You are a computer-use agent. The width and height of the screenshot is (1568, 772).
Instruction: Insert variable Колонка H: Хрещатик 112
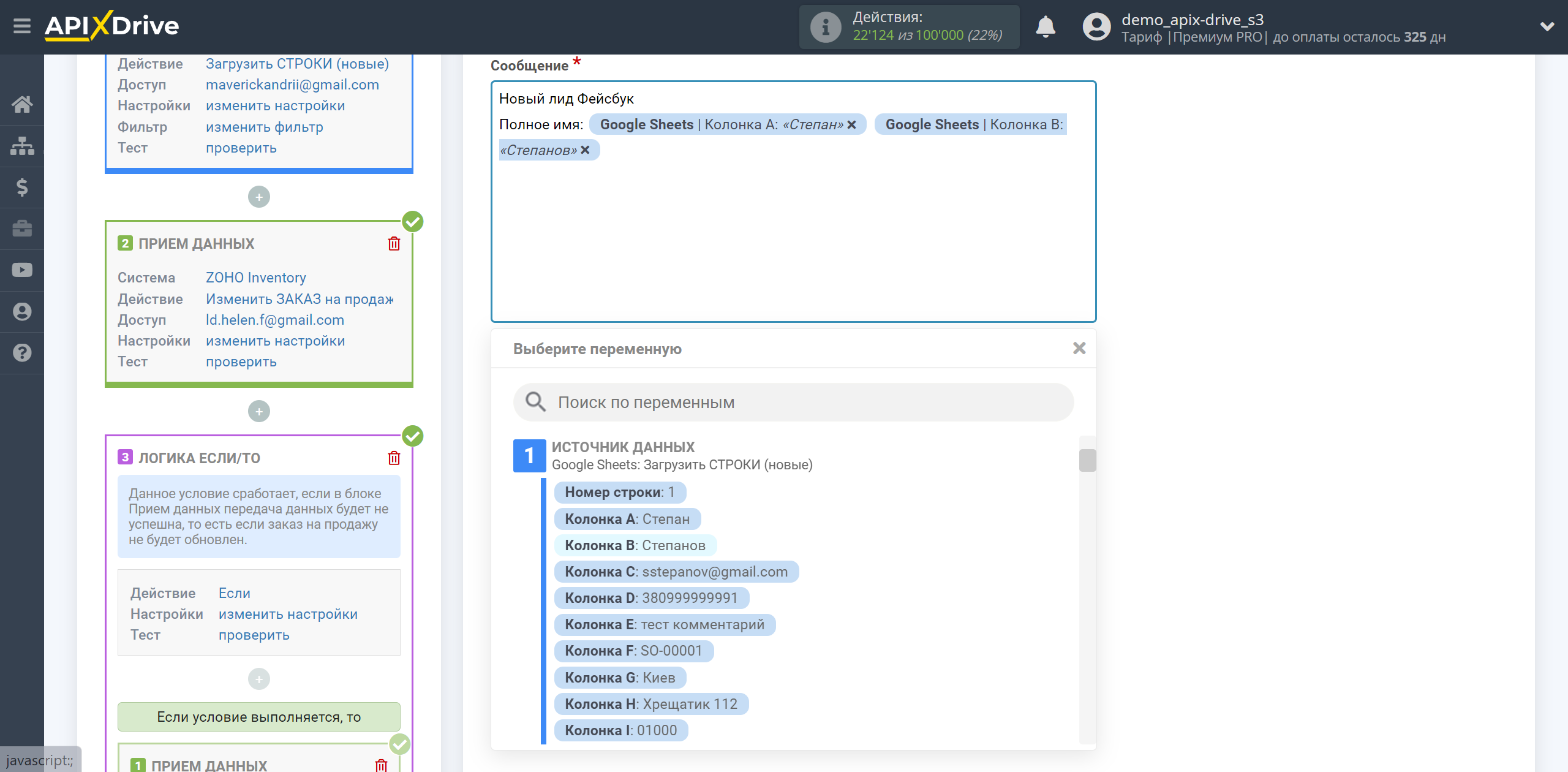[x=651, y=704]
